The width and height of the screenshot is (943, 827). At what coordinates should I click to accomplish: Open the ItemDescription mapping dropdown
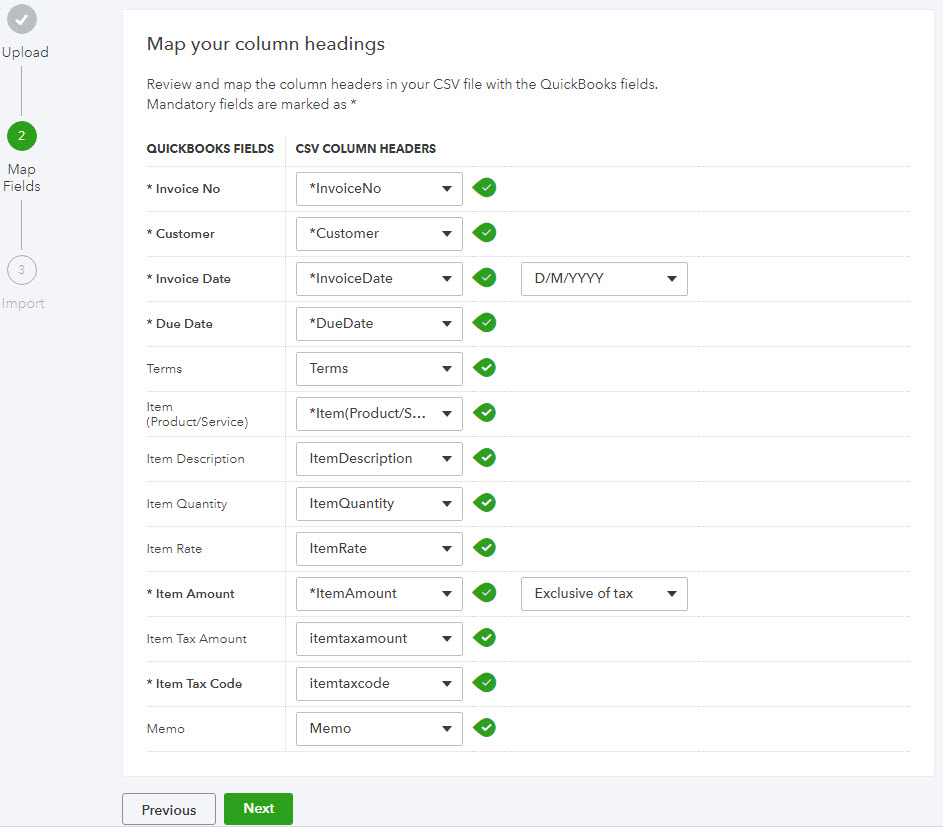pyautogui.click(x=379, y=459)
